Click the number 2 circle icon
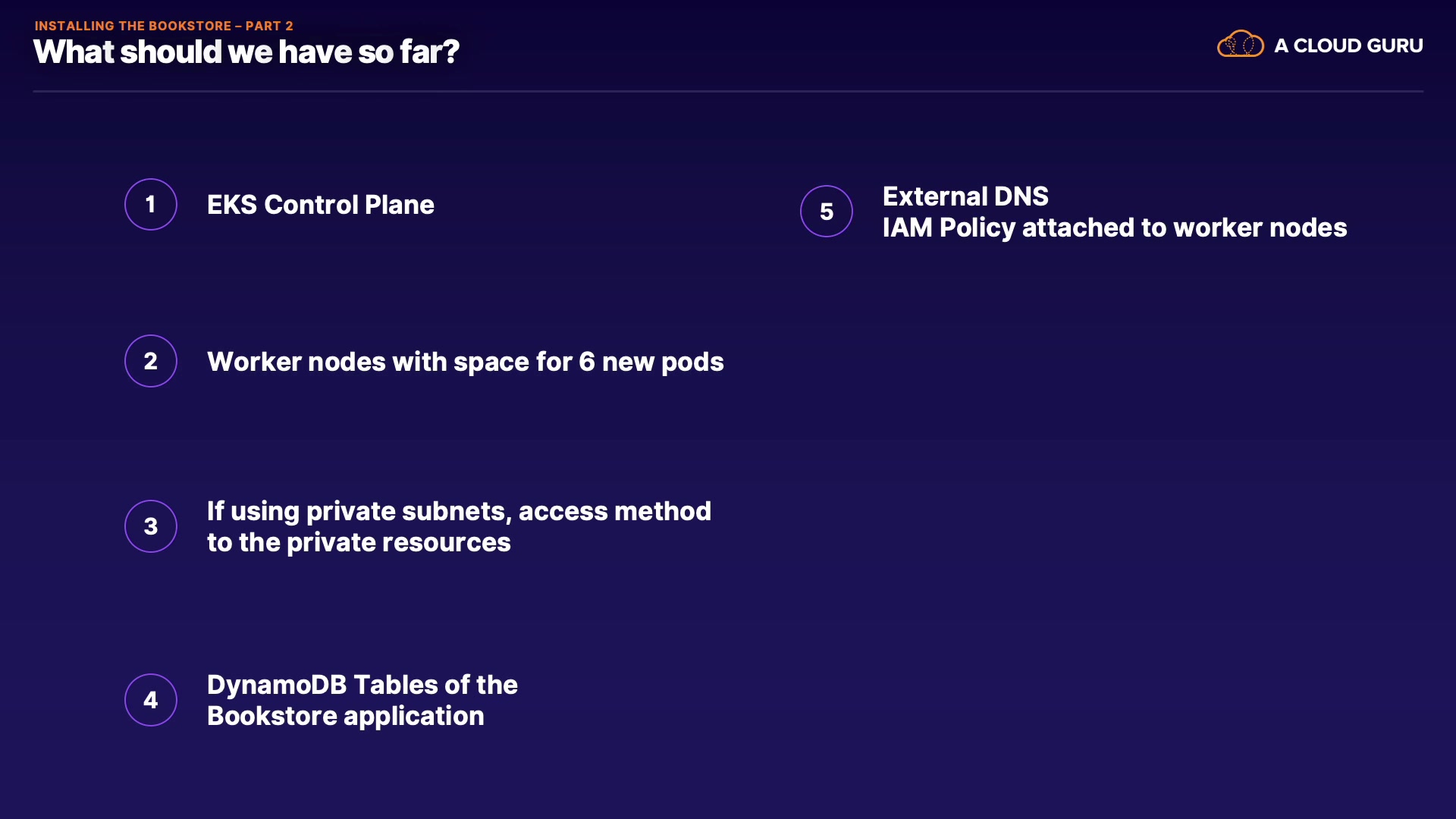Image resolution: width=1456 pixels, height=819 pixels. (x=151, y=361)
